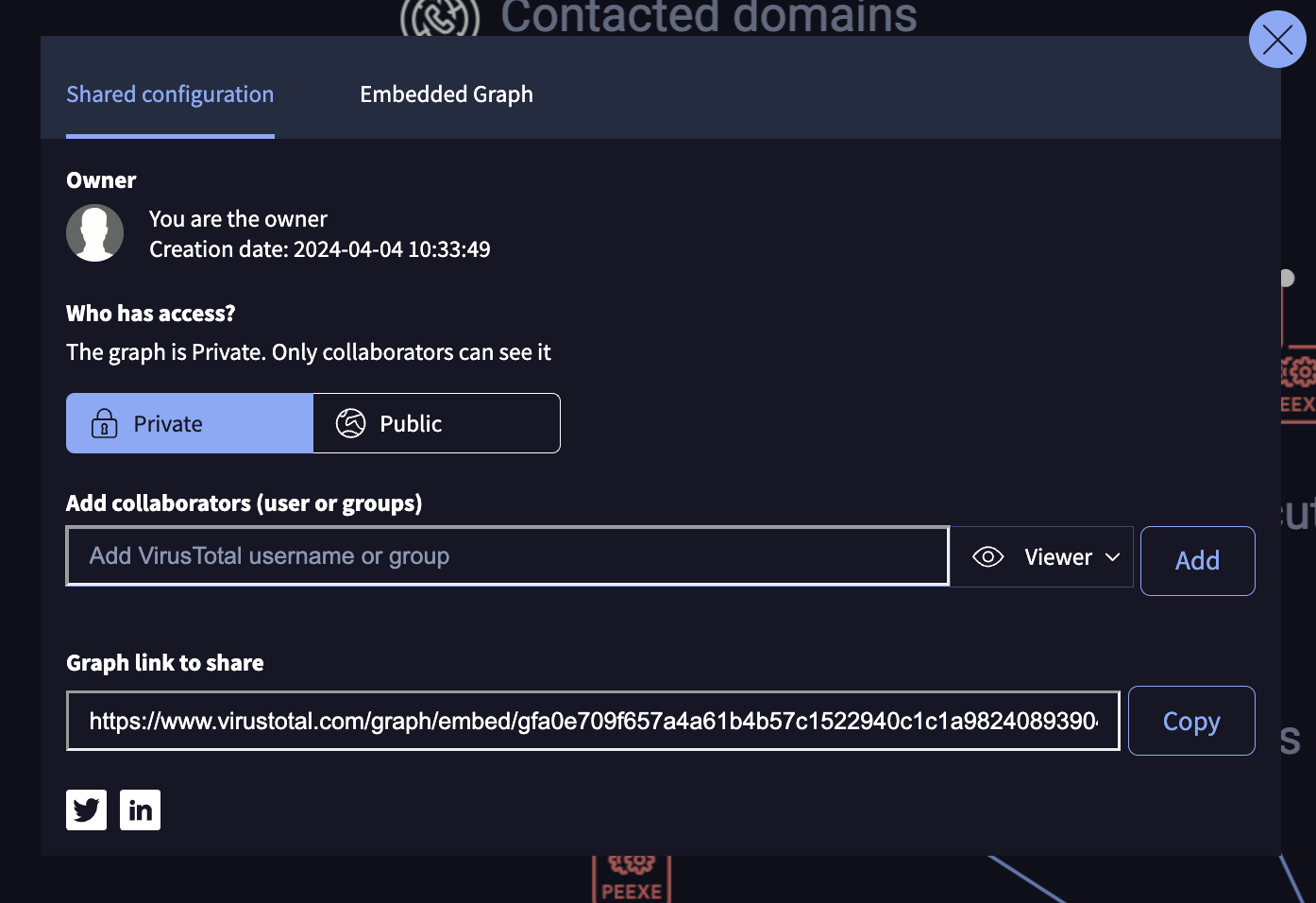The image size is (1316, 903).
Task: Copy the graph link
Action: point(1191,721)
